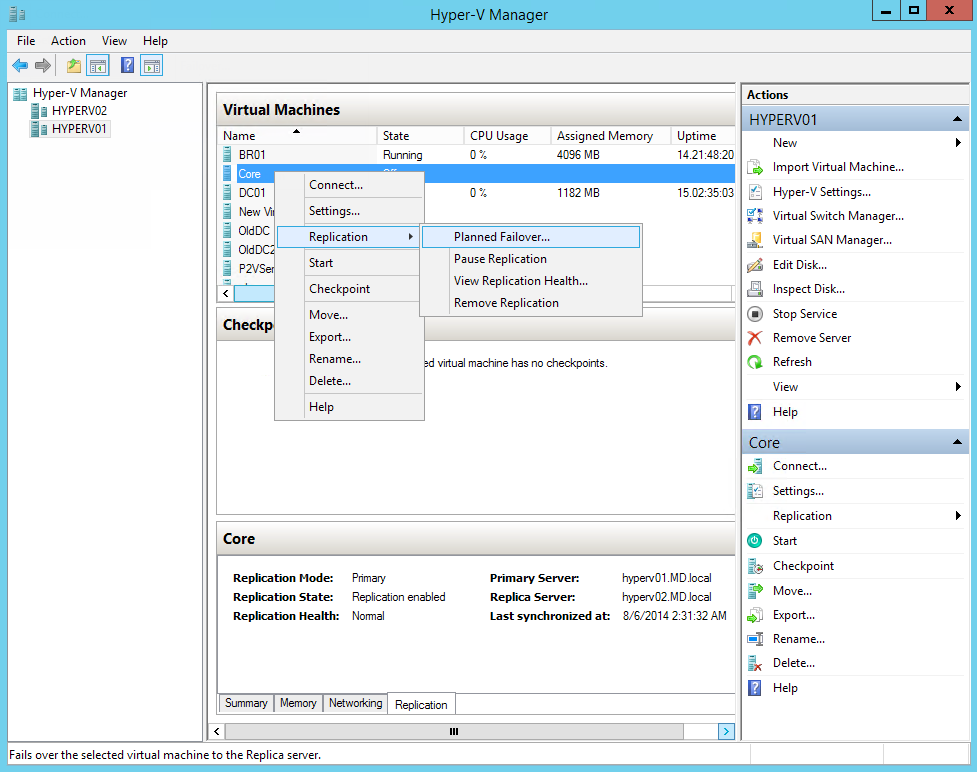The image size is (977, 772).
Task: Click the Delete icon in Actions pane
Action: point(755,663)
